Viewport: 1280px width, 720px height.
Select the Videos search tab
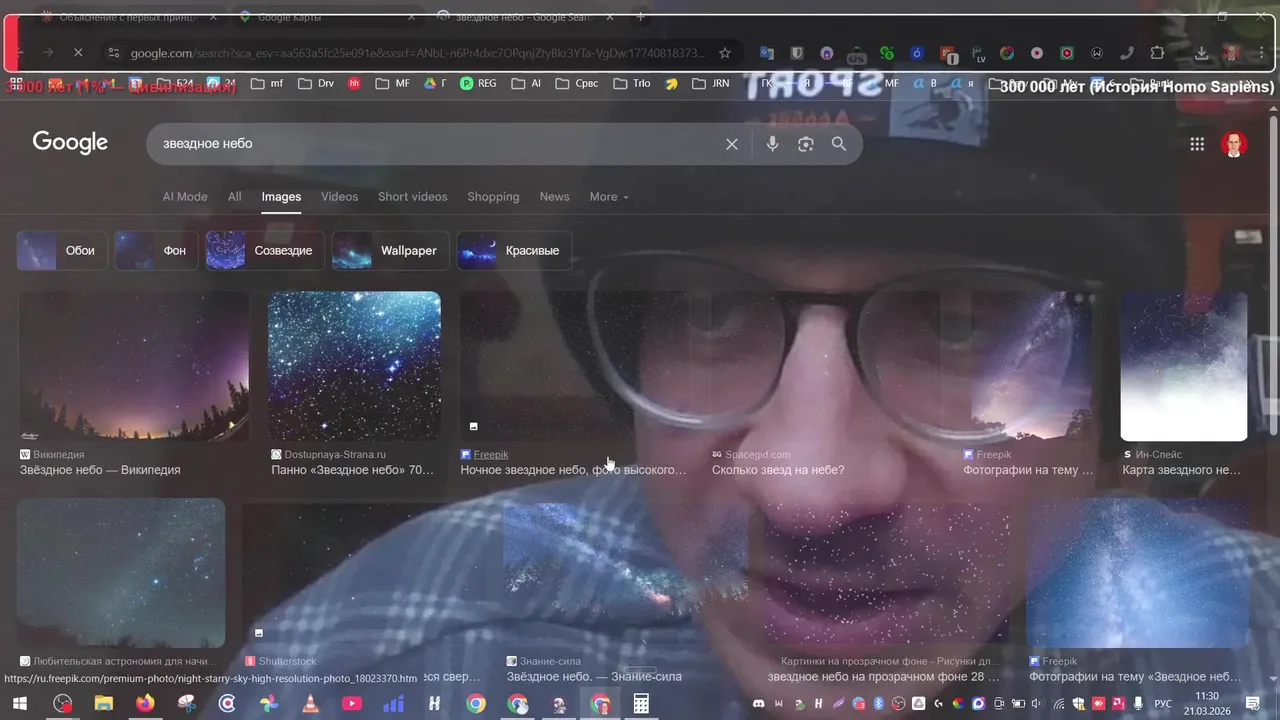coord(339,197)
